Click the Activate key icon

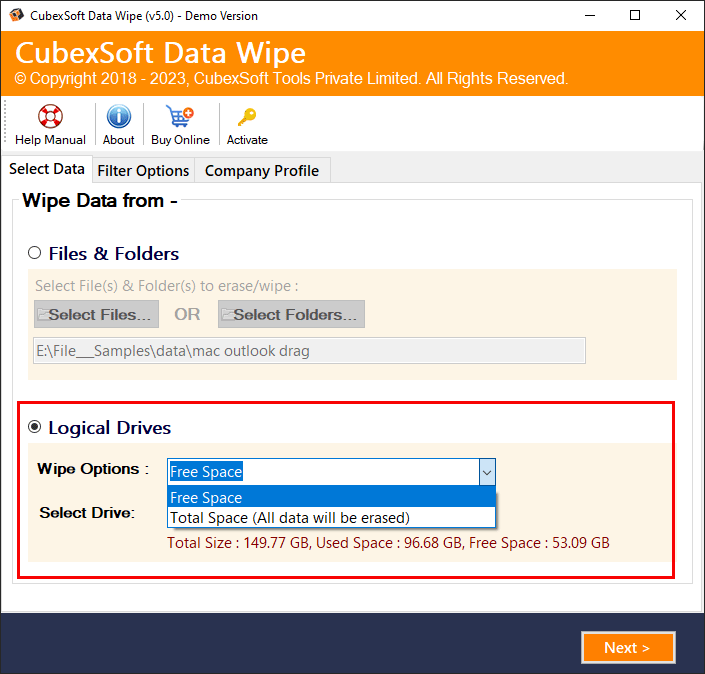247,117
